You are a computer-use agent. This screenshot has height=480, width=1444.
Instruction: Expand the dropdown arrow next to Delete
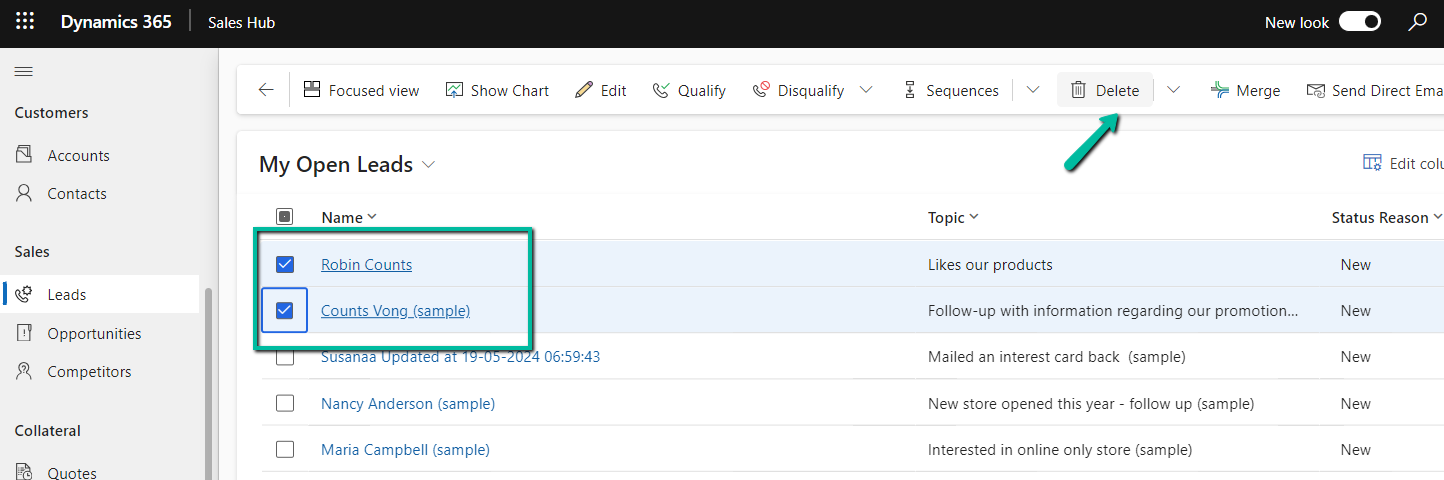tap(1174, 90)
